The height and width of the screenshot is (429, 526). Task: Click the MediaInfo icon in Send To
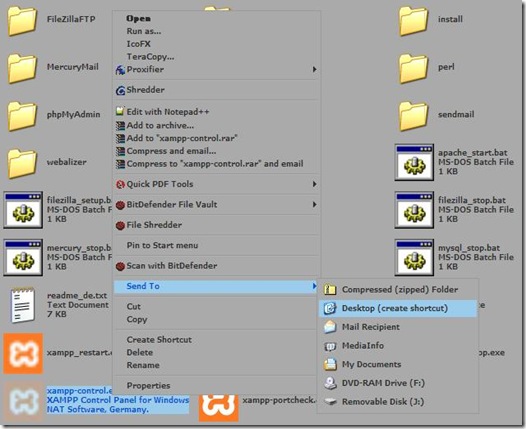[330, 346]
